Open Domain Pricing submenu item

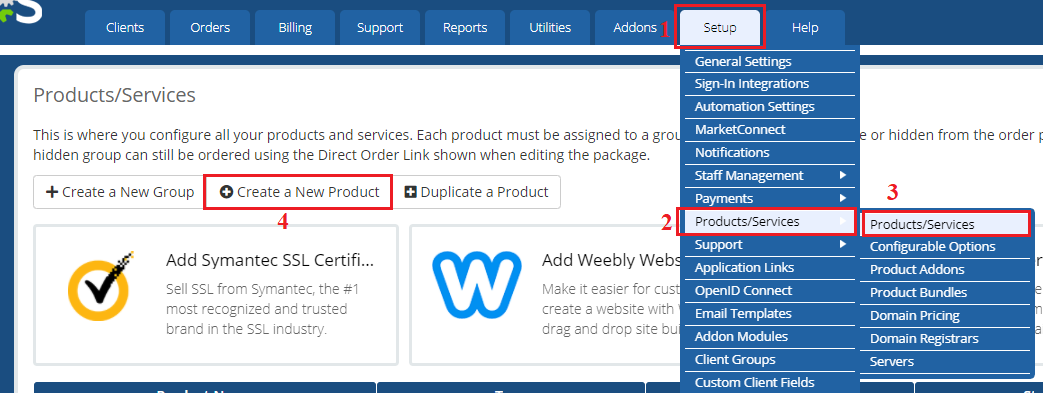(946, 315)
